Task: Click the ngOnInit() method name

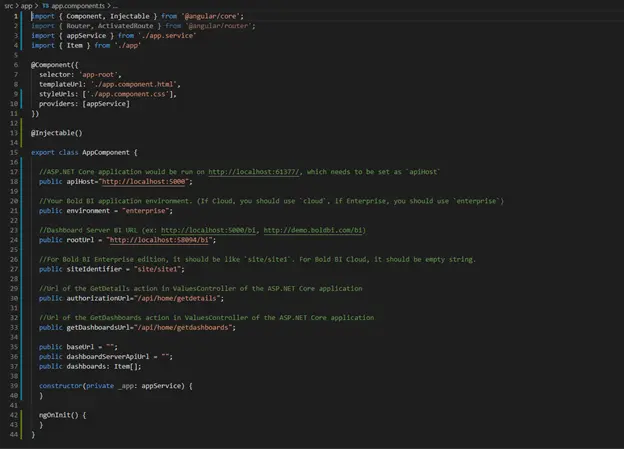Action: [58, 415]
